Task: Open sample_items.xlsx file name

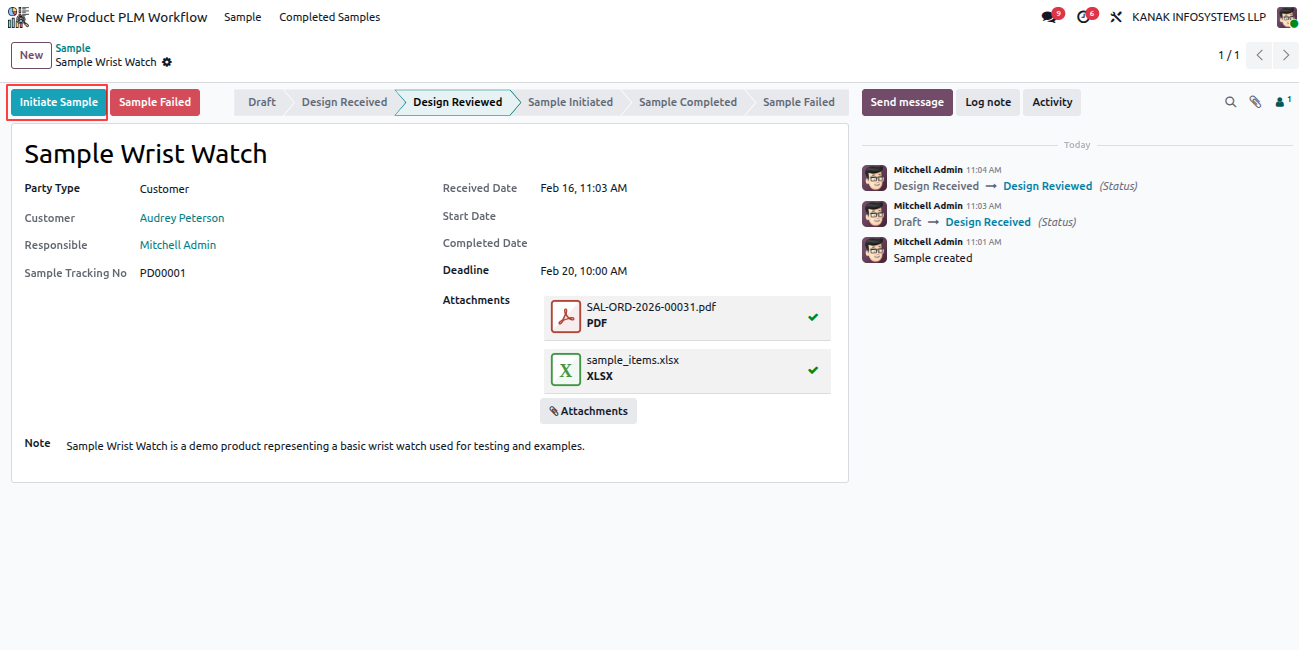Action: 633,360
